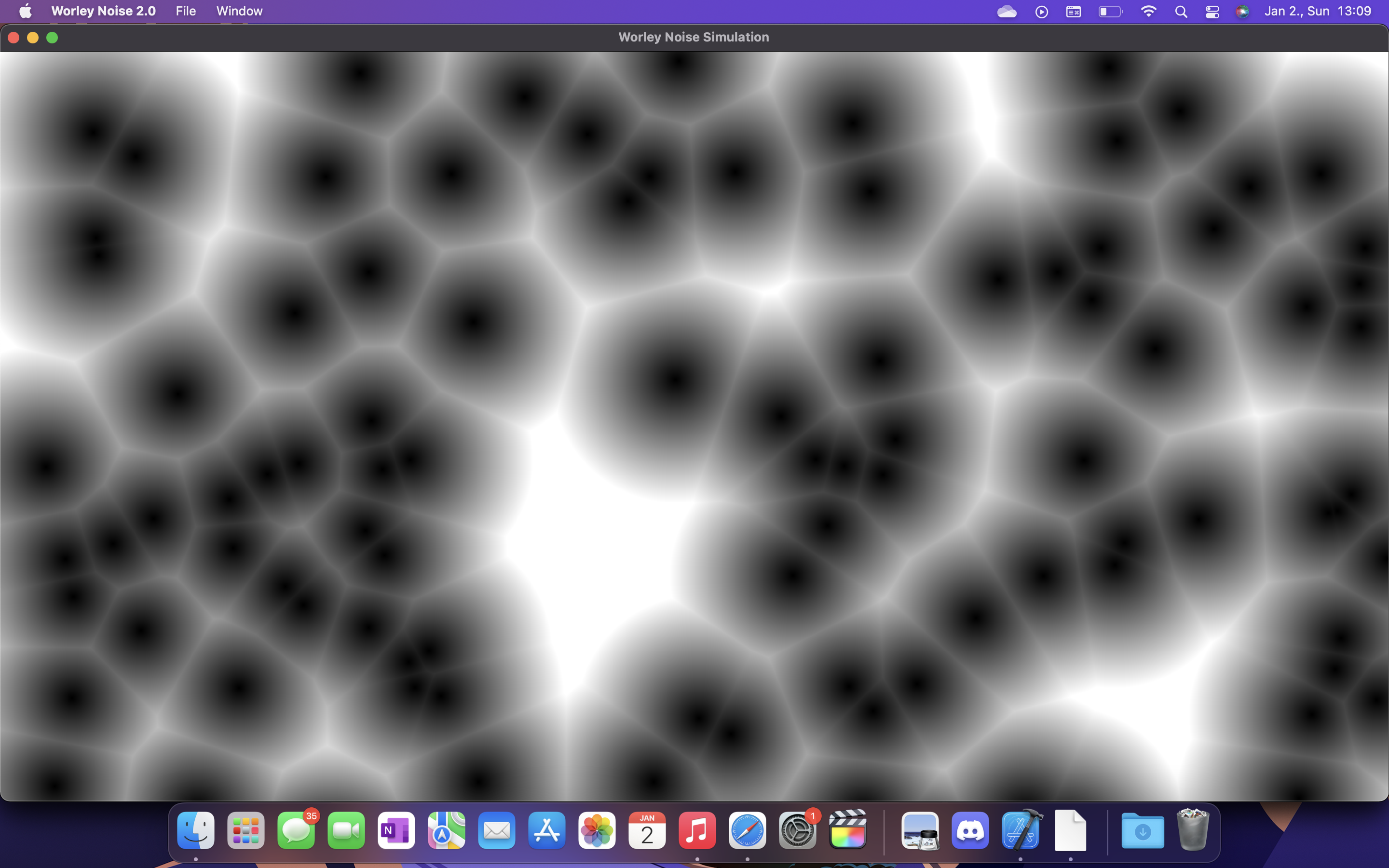Open Messages with 35 unread badge
This screenshot has height=868, width=1389.
(x=296, y=831)
